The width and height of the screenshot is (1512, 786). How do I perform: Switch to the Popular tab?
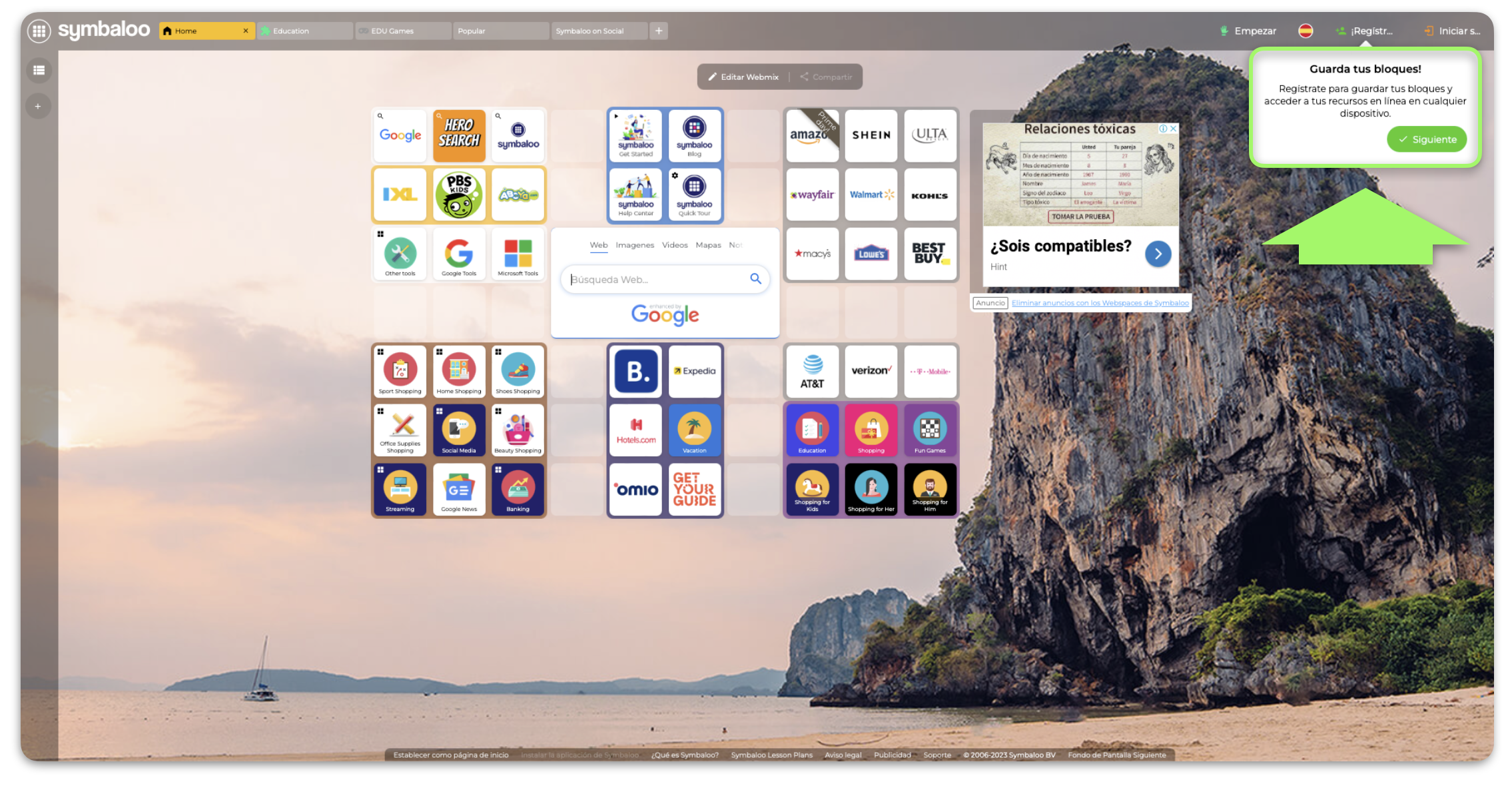501,31
